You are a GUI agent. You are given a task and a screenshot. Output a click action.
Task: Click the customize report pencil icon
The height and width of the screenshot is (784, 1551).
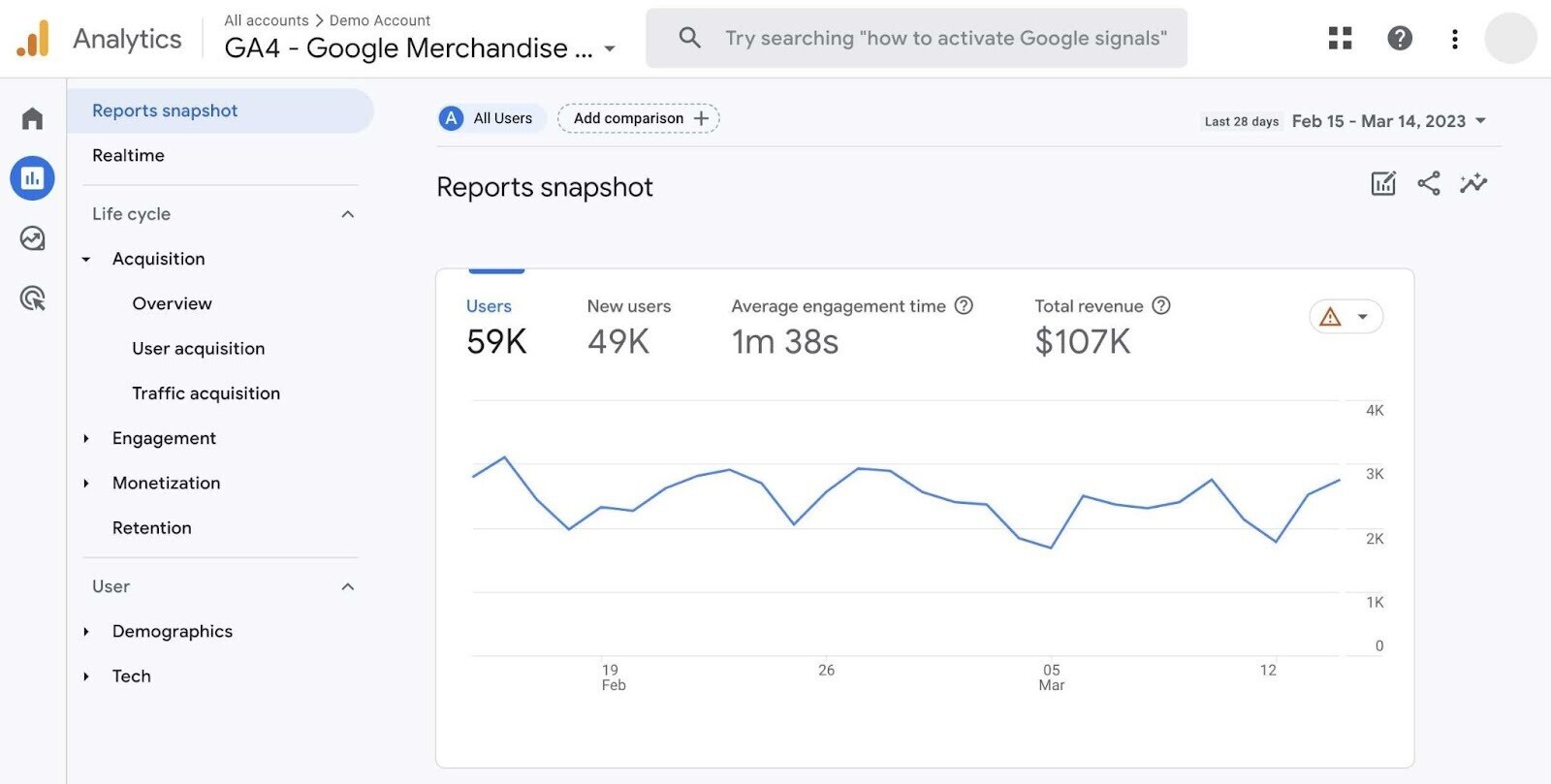[1383, 183]
